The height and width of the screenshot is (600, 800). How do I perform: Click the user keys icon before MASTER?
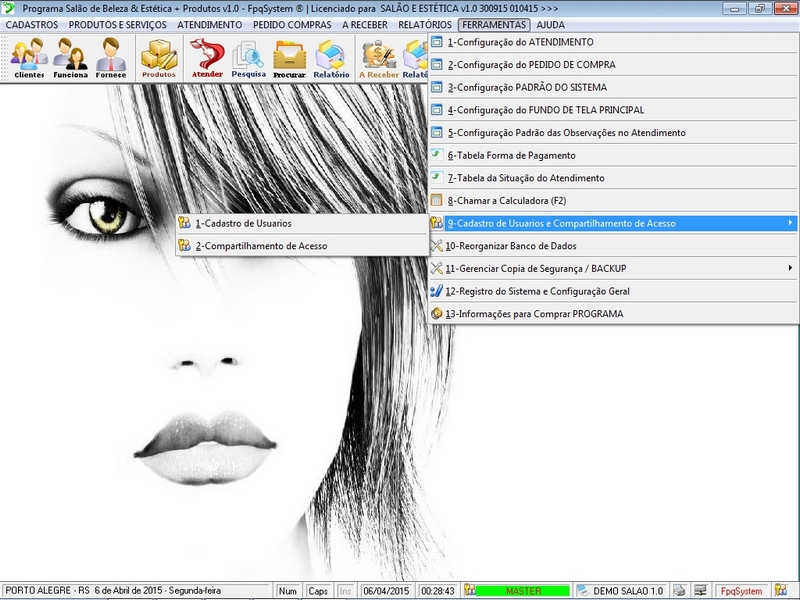[x=469, y=590]
